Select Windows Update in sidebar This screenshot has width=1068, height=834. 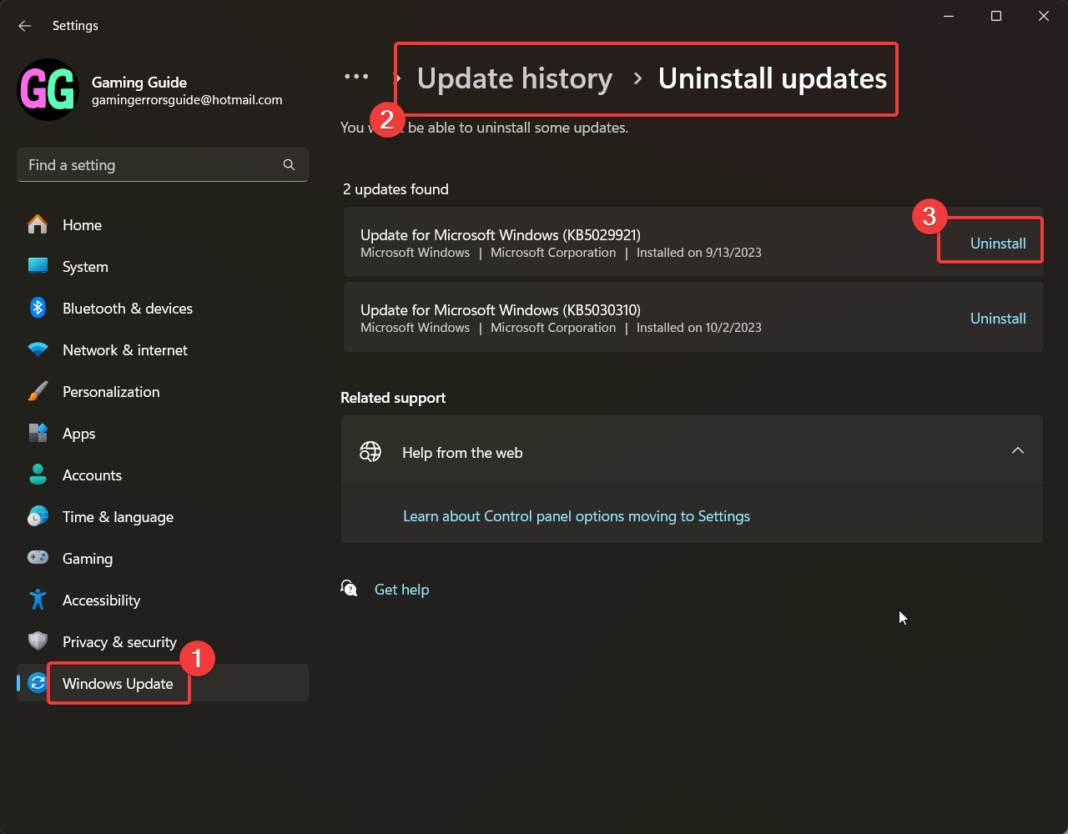tap(117, 683)
